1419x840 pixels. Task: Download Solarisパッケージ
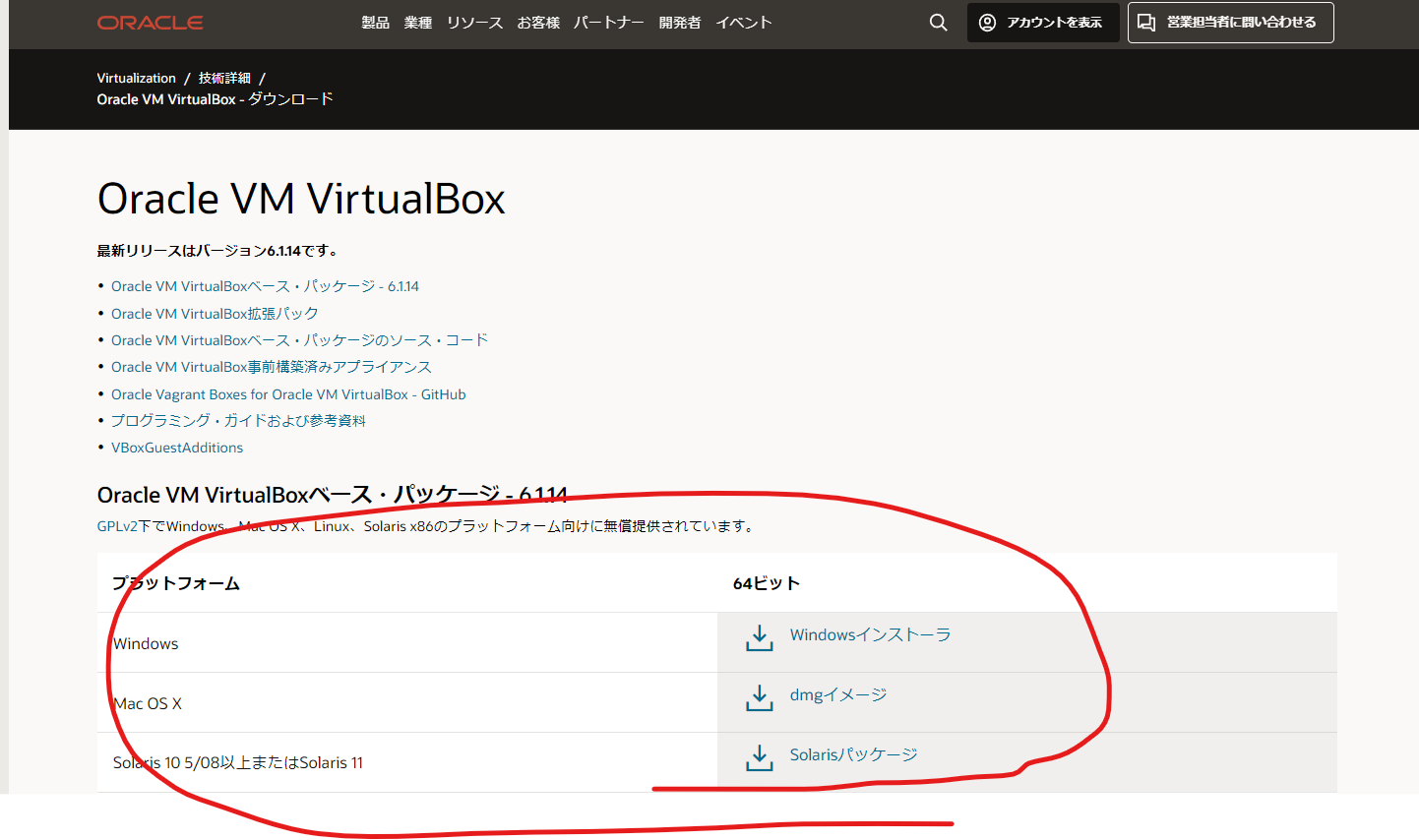pyautogui.click(x=853, y=755)
